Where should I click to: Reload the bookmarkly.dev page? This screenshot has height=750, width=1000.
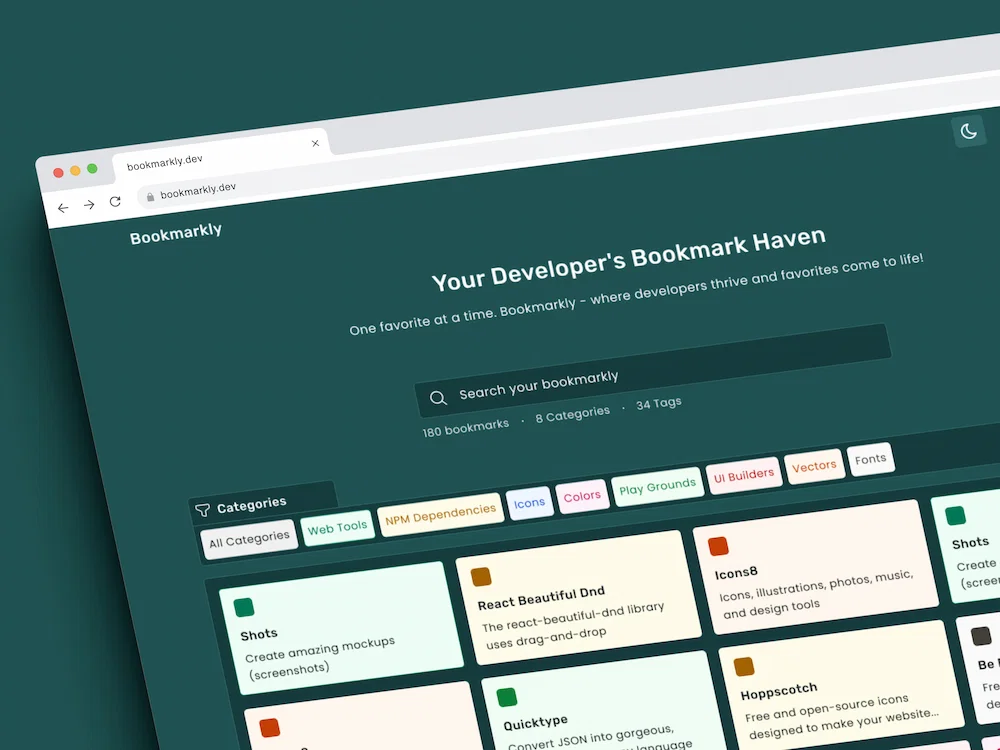[115, 202]
